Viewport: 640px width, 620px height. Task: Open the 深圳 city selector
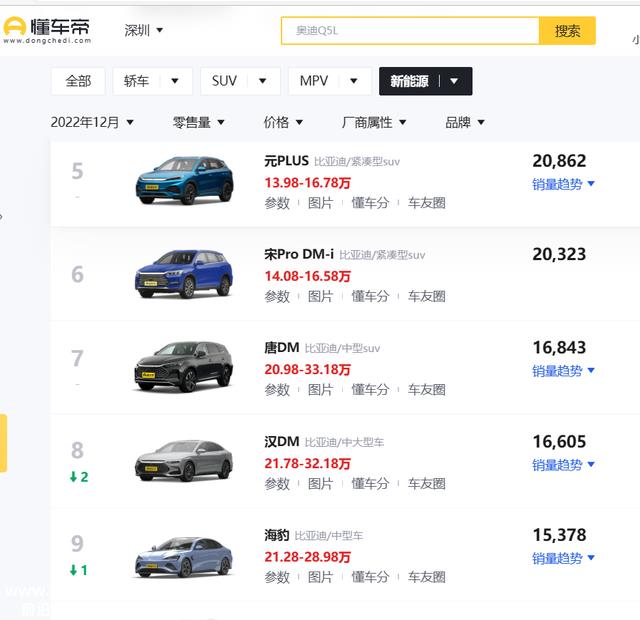143,30
